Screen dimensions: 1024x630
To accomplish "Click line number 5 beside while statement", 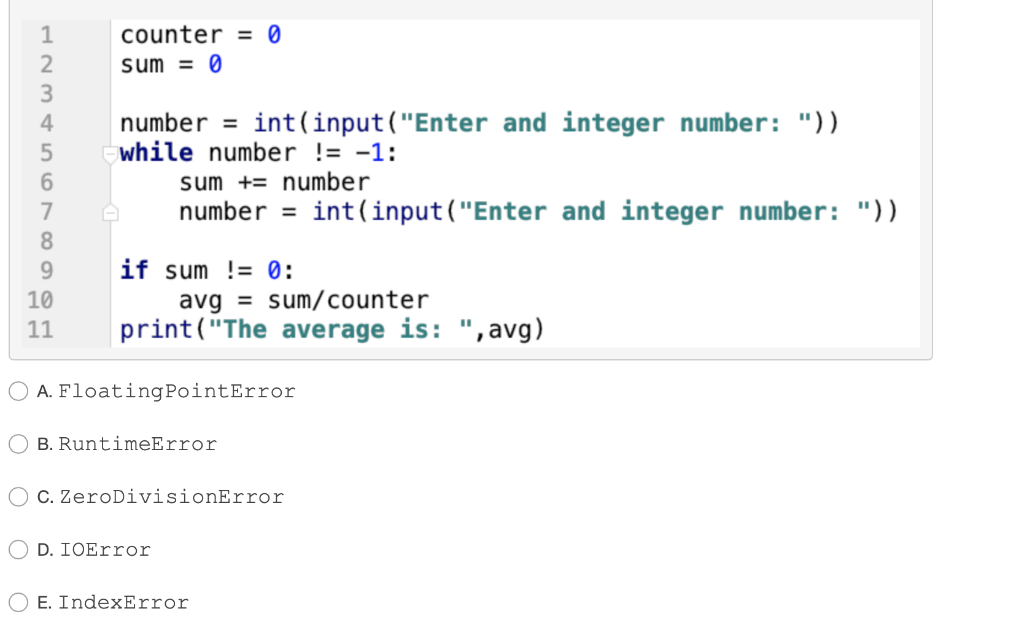I will 48,152.
